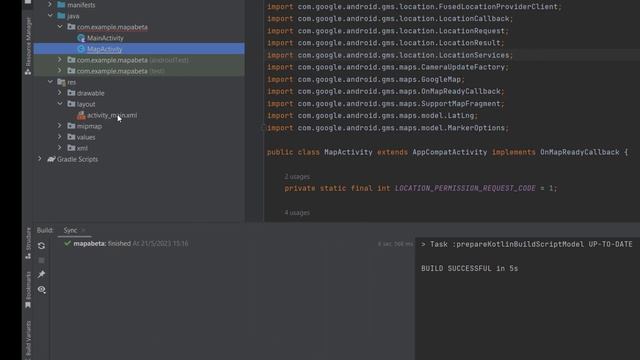This screenshot has width=640, height=360.
Task: Click the FusedLocationProviderClient import line
Action: coord(414,7)
